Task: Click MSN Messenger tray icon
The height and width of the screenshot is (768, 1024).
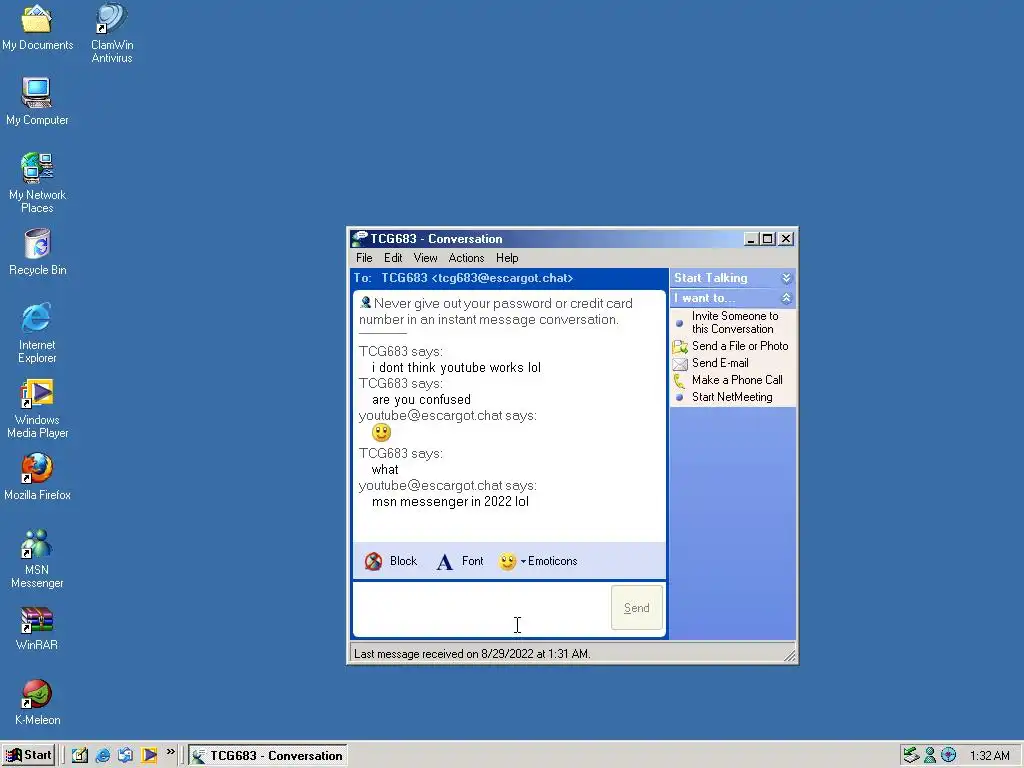Action: point(930,756)
